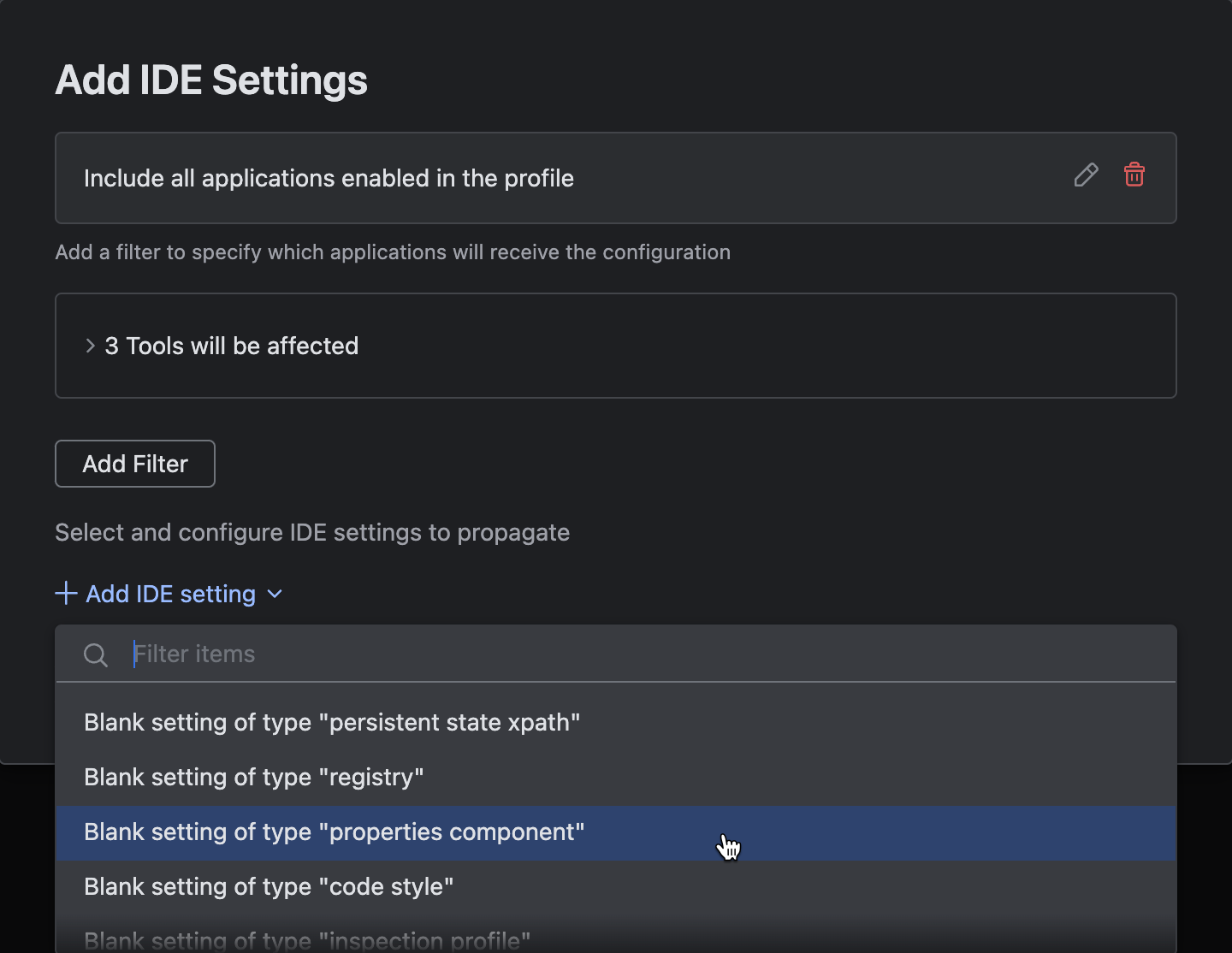
Task: Open the chevron beside Add IDE setting
Action: point(274,593)
